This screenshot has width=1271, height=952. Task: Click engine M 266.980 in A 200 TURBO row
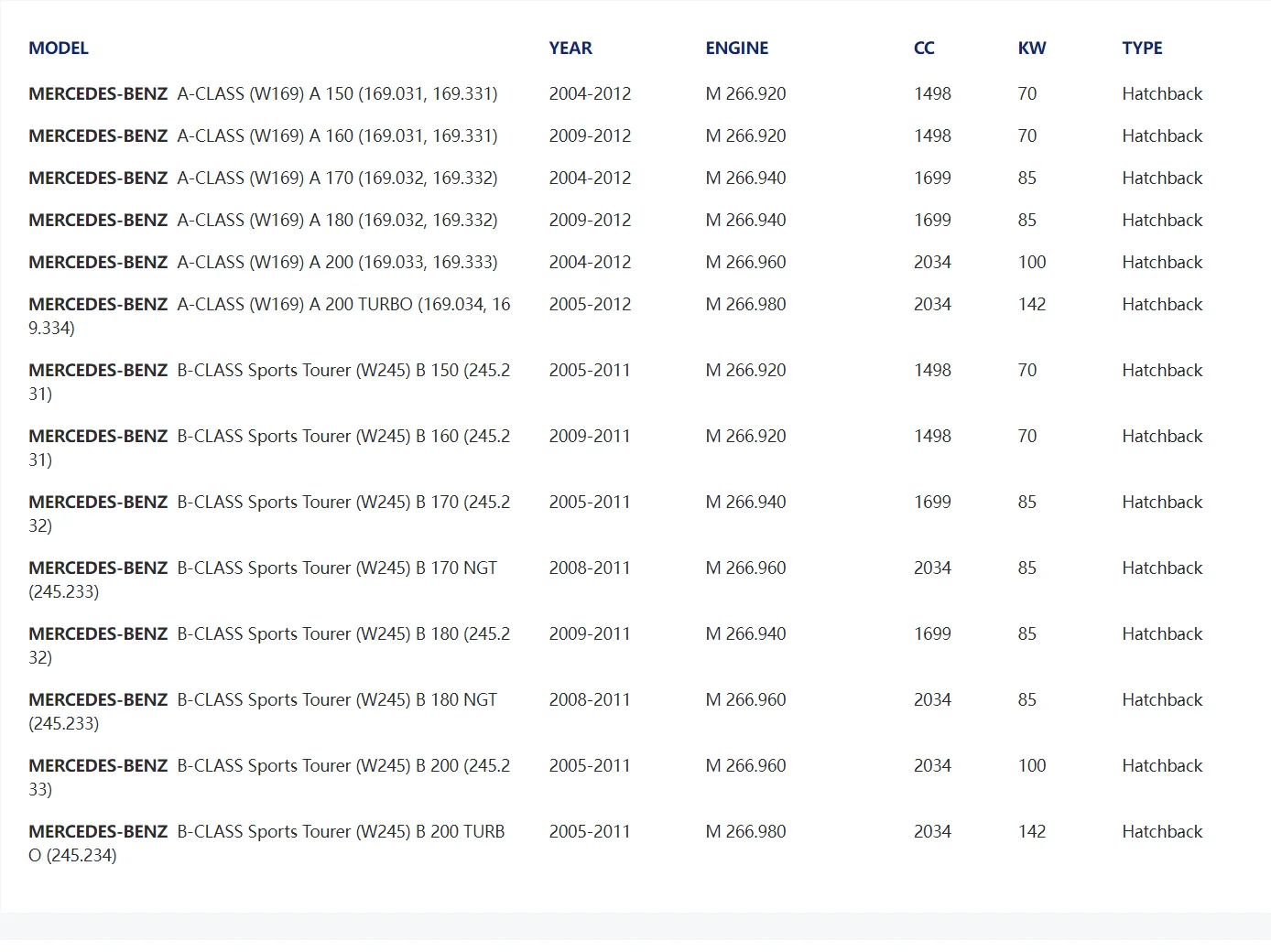click(745, 304)
